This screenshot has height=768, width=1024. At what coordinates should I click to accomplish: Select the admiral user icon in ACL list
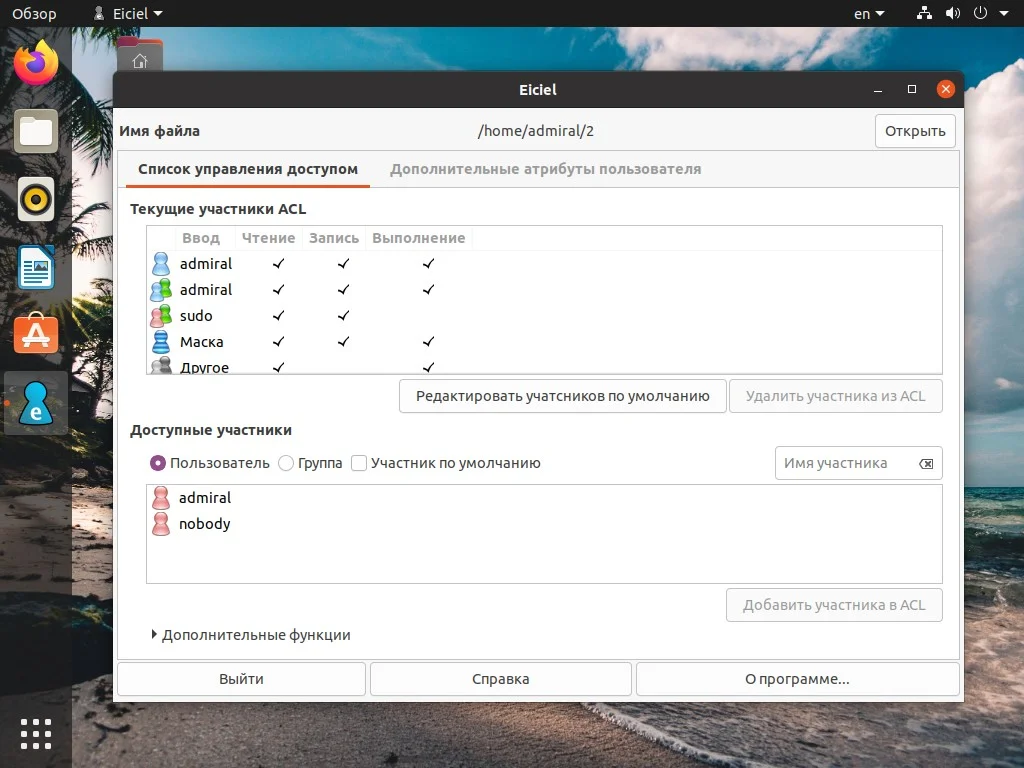point(161,263)
